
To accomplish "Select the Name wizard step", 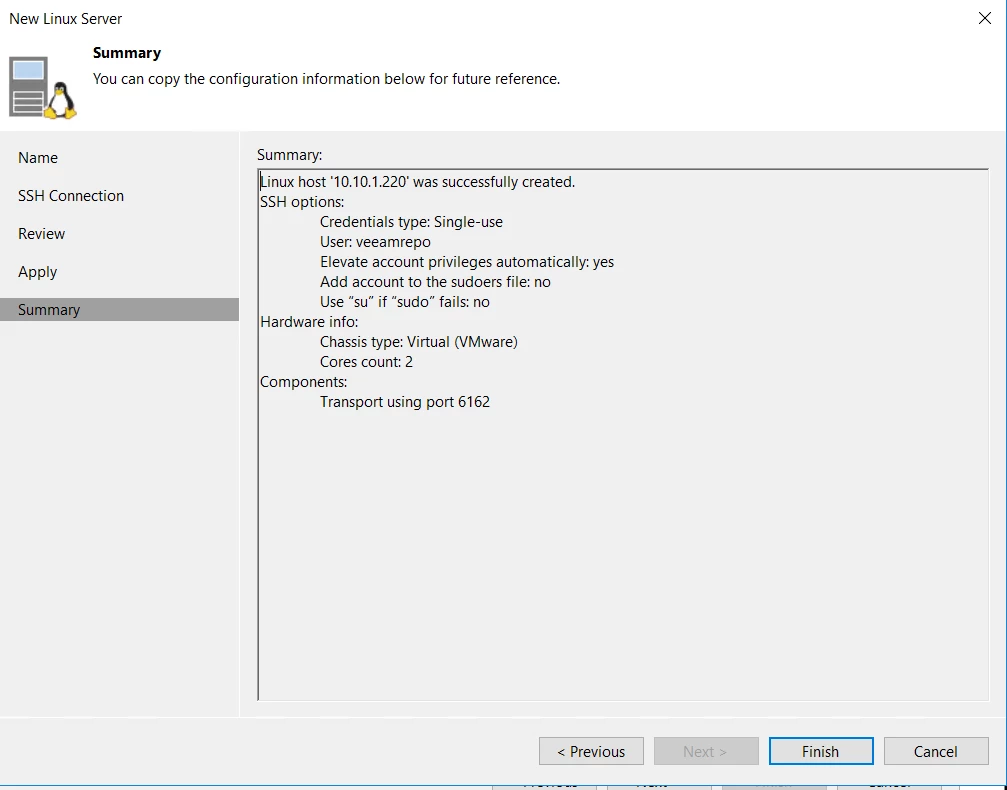I will click(38, 157).
